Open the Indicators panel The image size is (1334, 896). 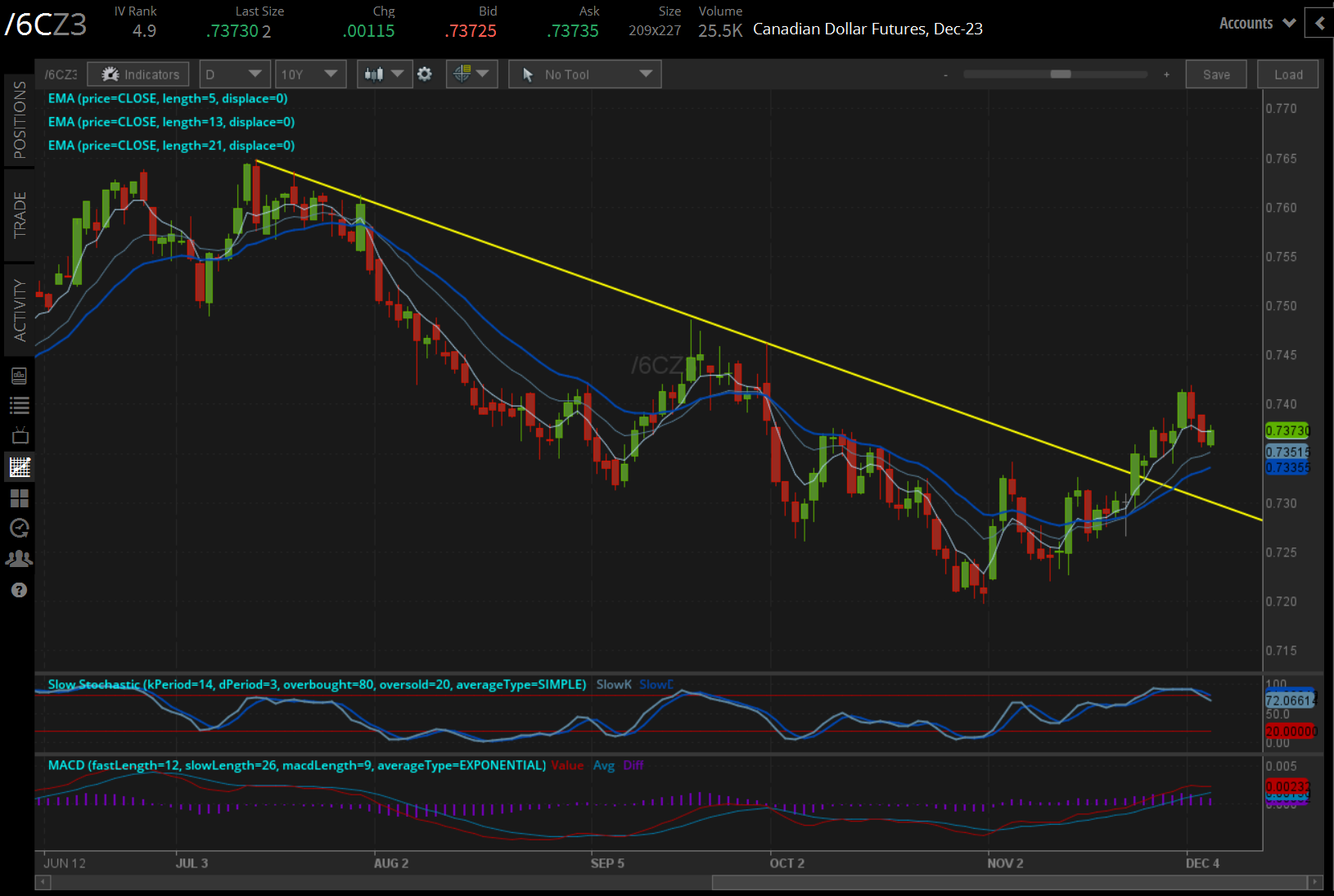(138, 74)
